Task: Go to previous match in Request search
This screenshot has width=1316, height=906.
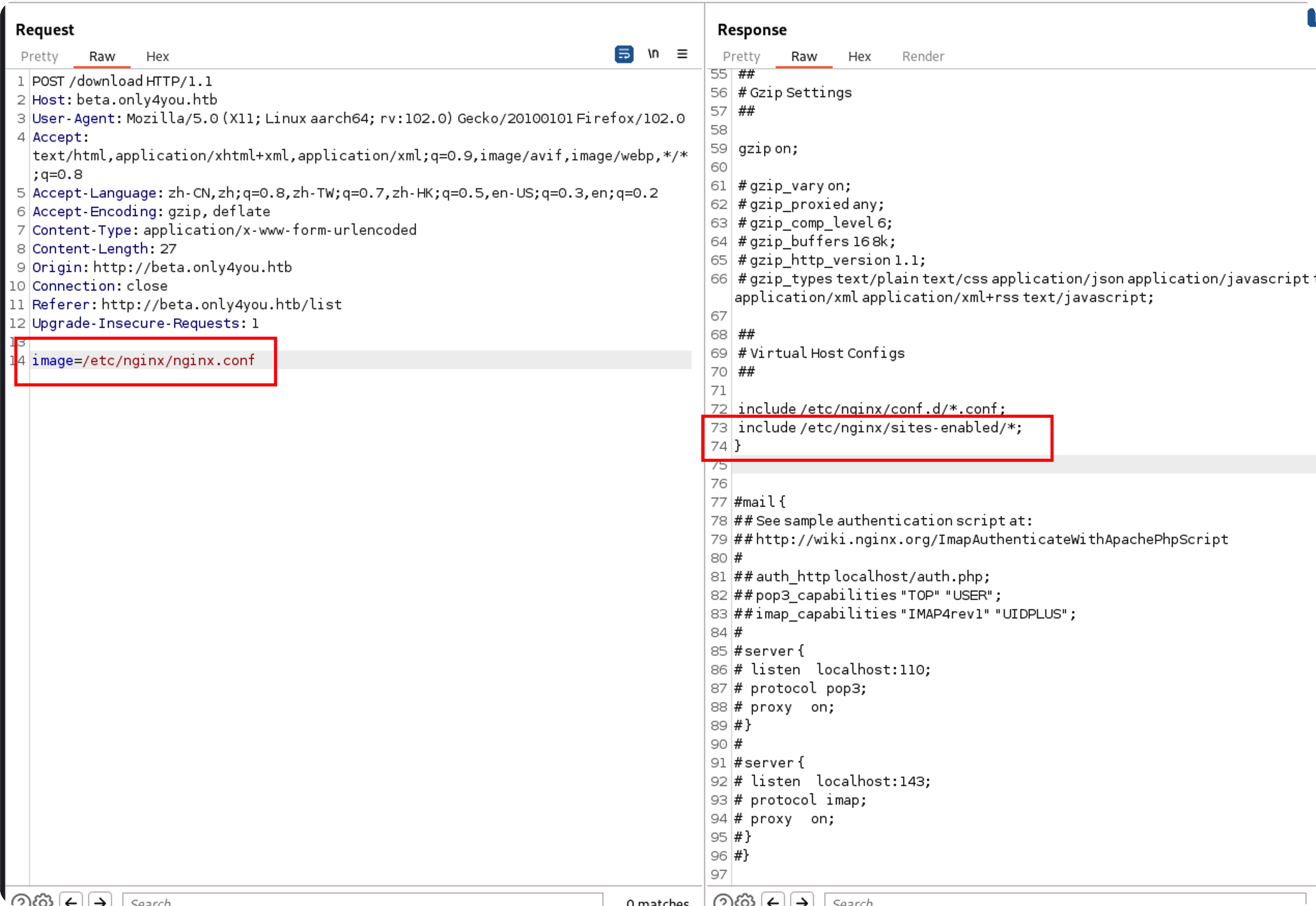Action: pos(71,901)
